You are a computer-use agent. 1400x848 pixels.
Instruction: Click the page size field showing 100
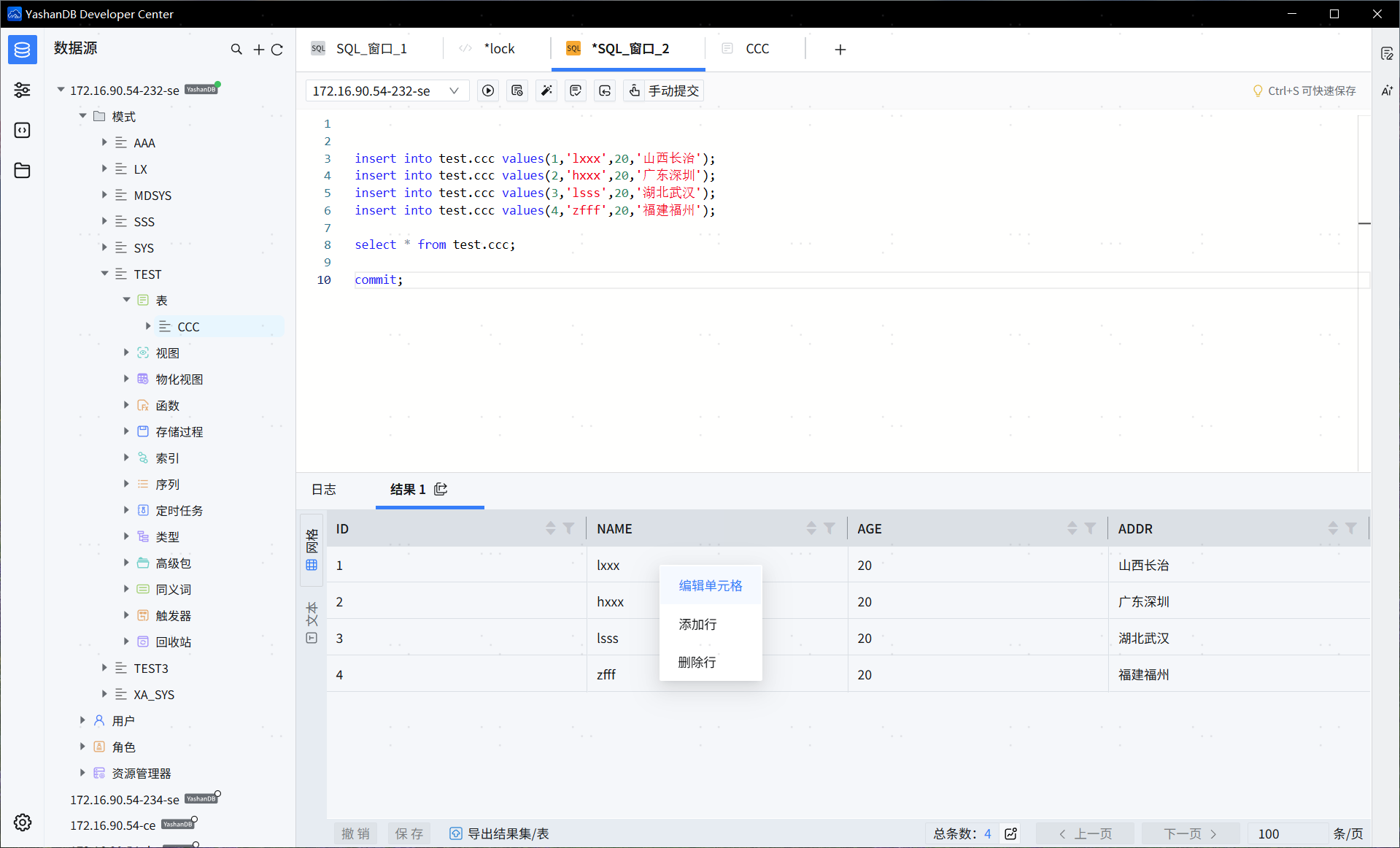pos(1285,833)
